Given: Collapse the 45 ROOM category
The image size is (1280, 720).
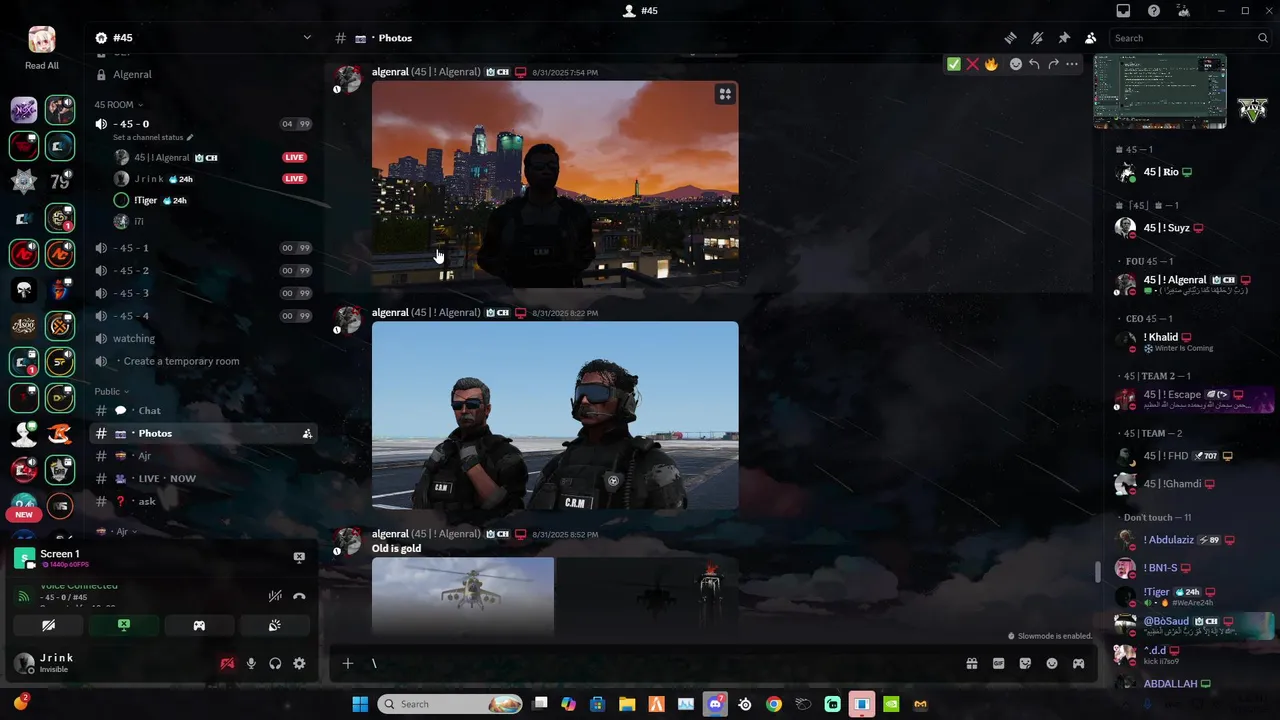Looking at the screenshot, I should pos(118,104).
